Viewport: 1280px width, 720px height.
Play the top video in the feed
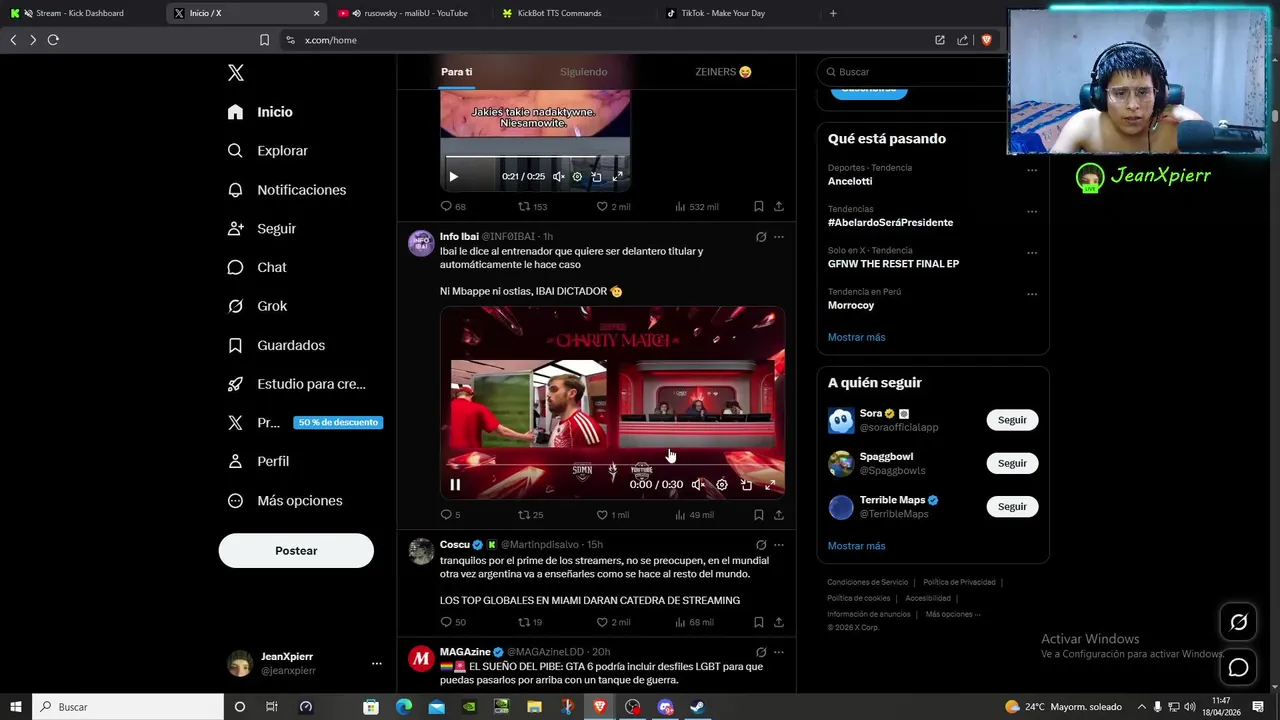(x=453, y=177)
